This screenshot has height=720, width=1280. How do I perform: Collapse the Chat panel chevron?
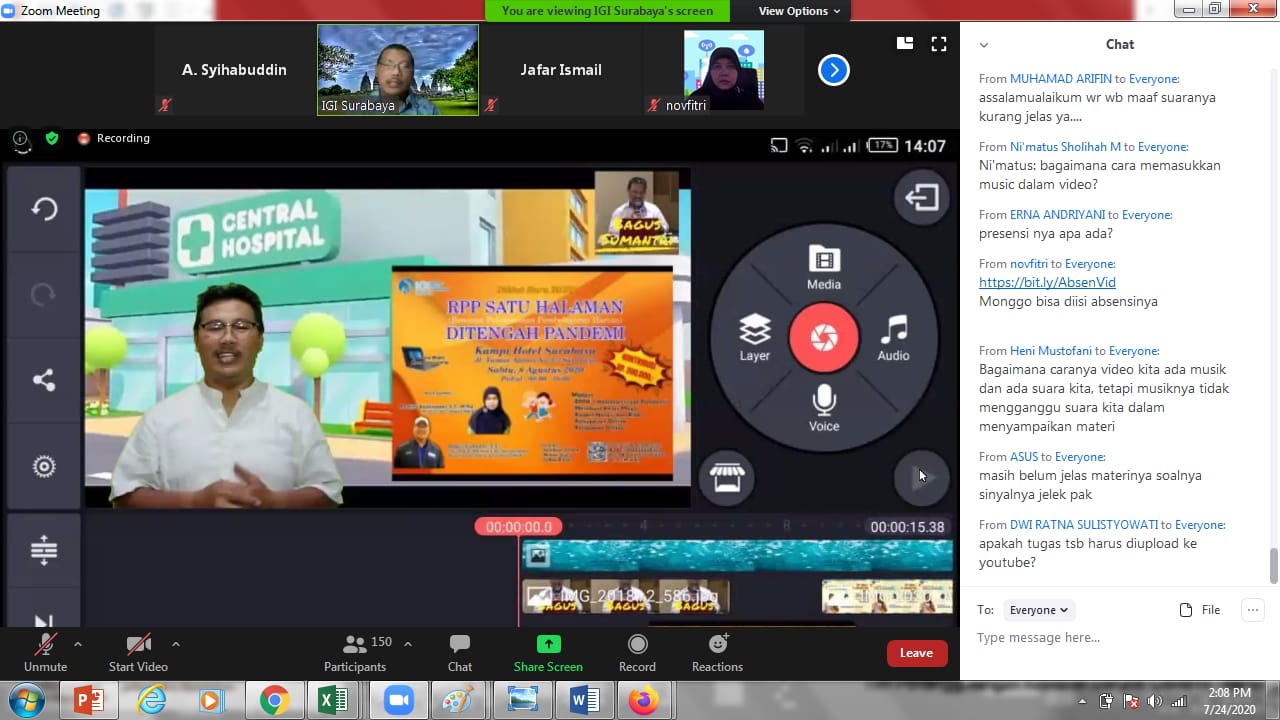click(984, 45)
